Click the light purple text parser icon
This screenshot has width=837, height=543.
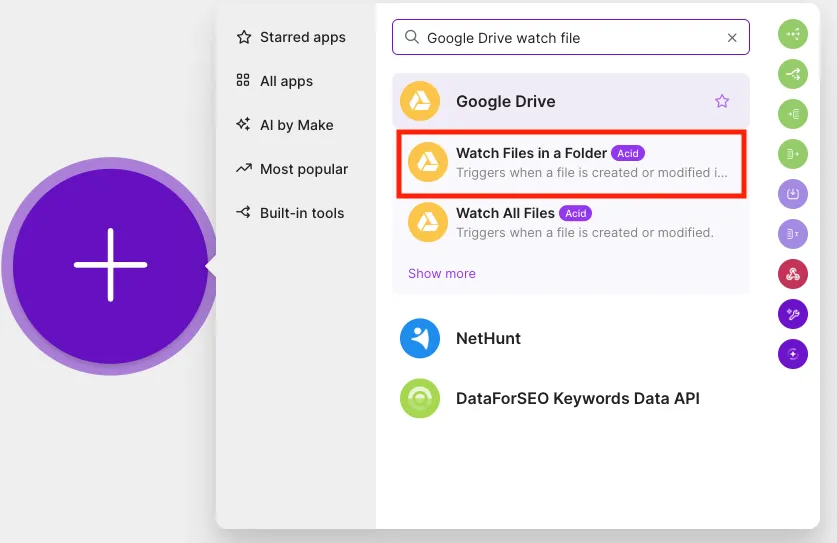pos(793,234)
